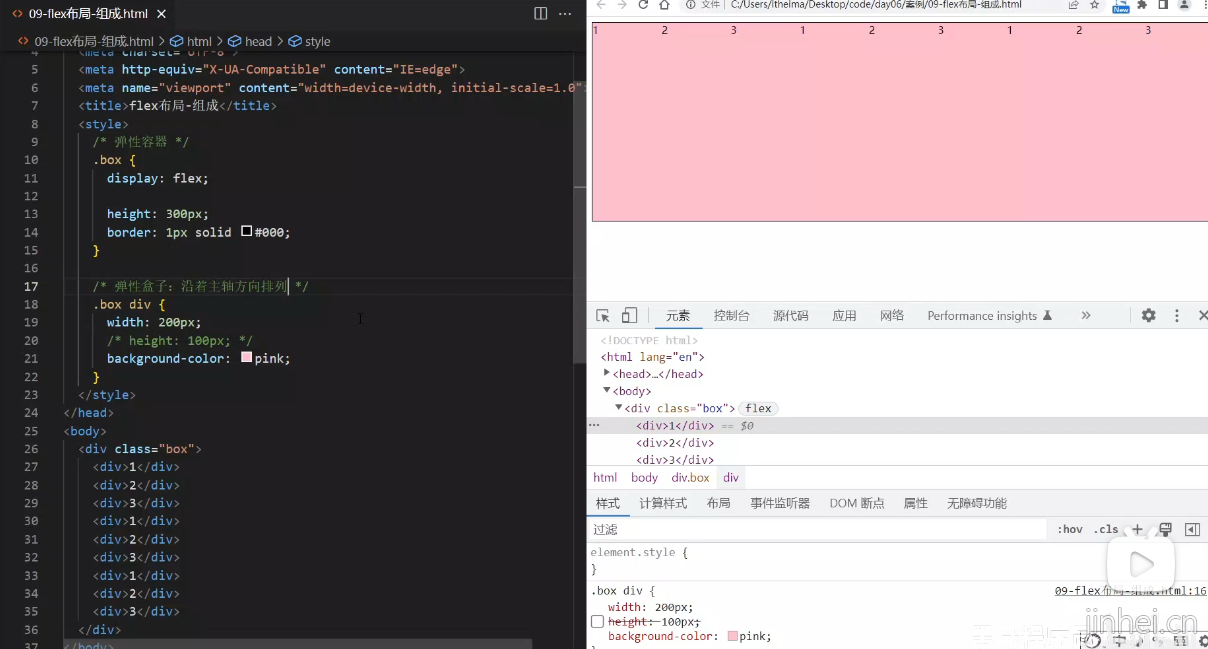
Task: Toggle the computed styles sidebar icon
Action: 1192,529
